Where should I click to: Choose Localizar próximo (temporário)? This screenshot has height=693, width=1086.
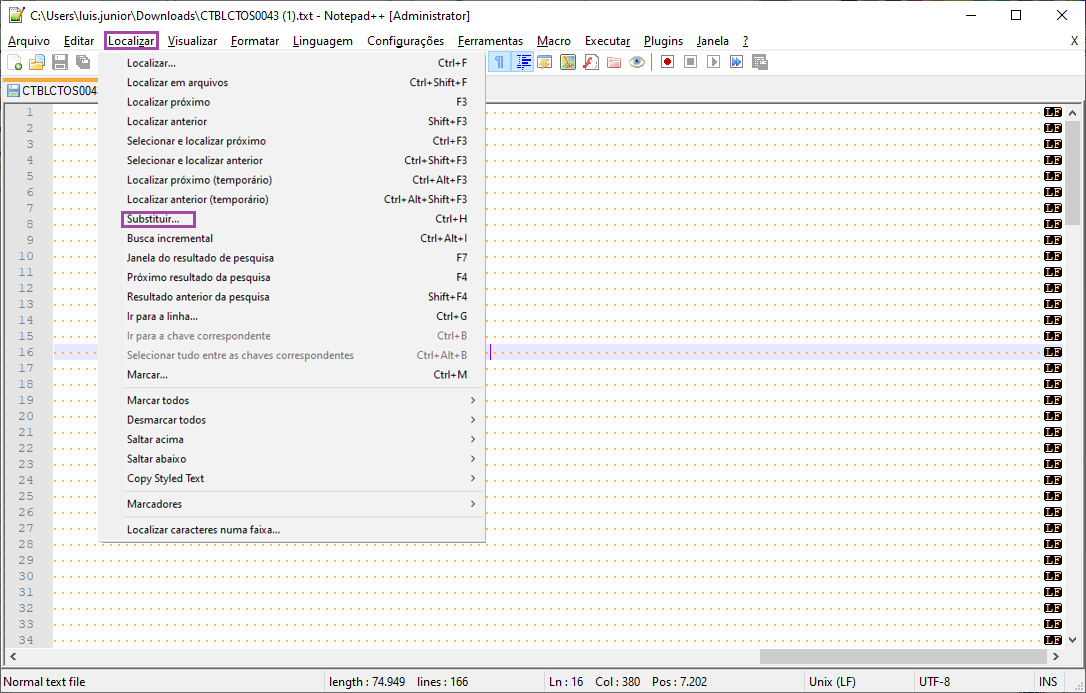click(292, 180)
